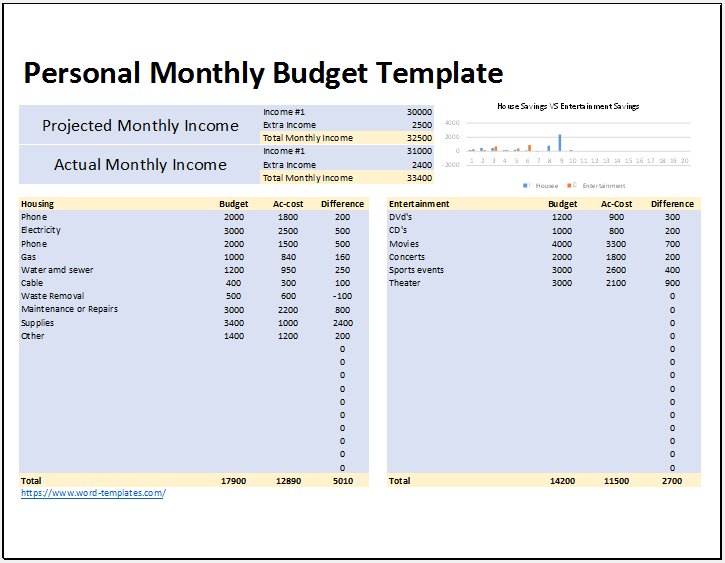Select the Theater difference value 900
Screen dimensions: 725x563
click(x=672, y=283)
